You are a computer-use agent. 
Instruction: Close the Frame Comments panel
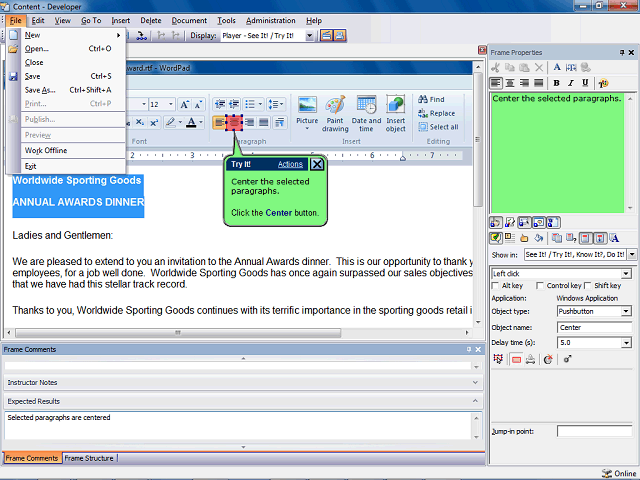tap(478, 349)
